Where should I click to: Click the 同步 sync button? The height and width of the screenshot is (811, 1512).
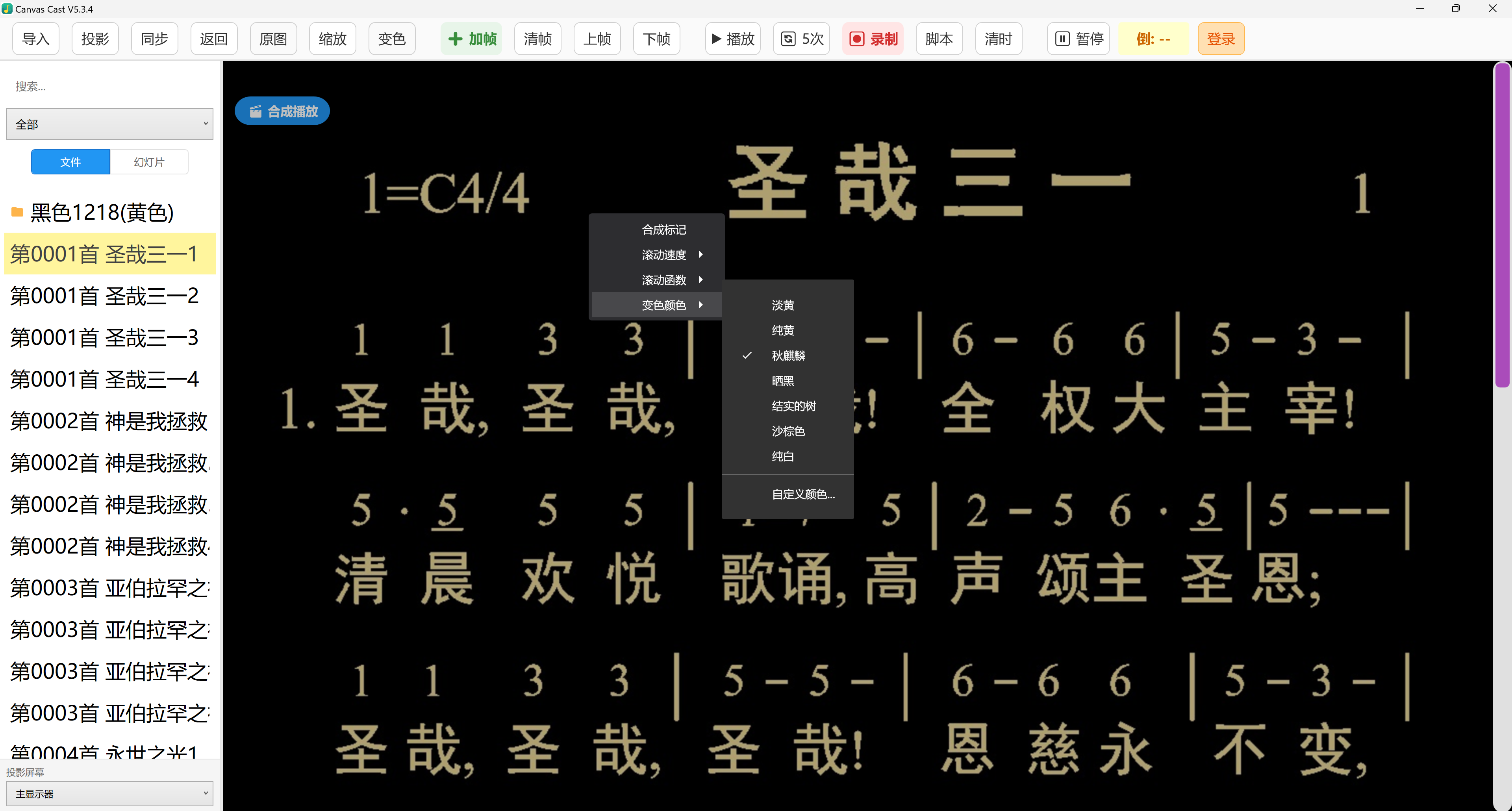(154, 38)
